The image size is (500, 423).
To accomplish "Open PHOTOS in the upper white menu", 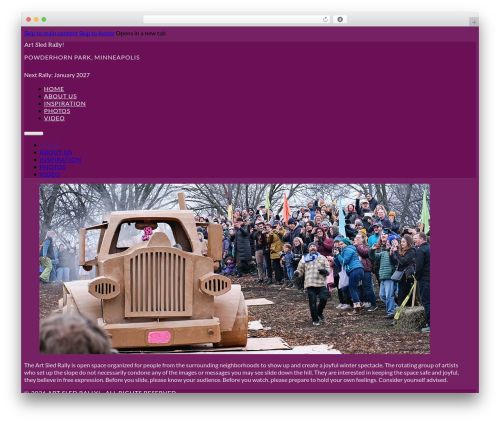I will pos(57,111).
